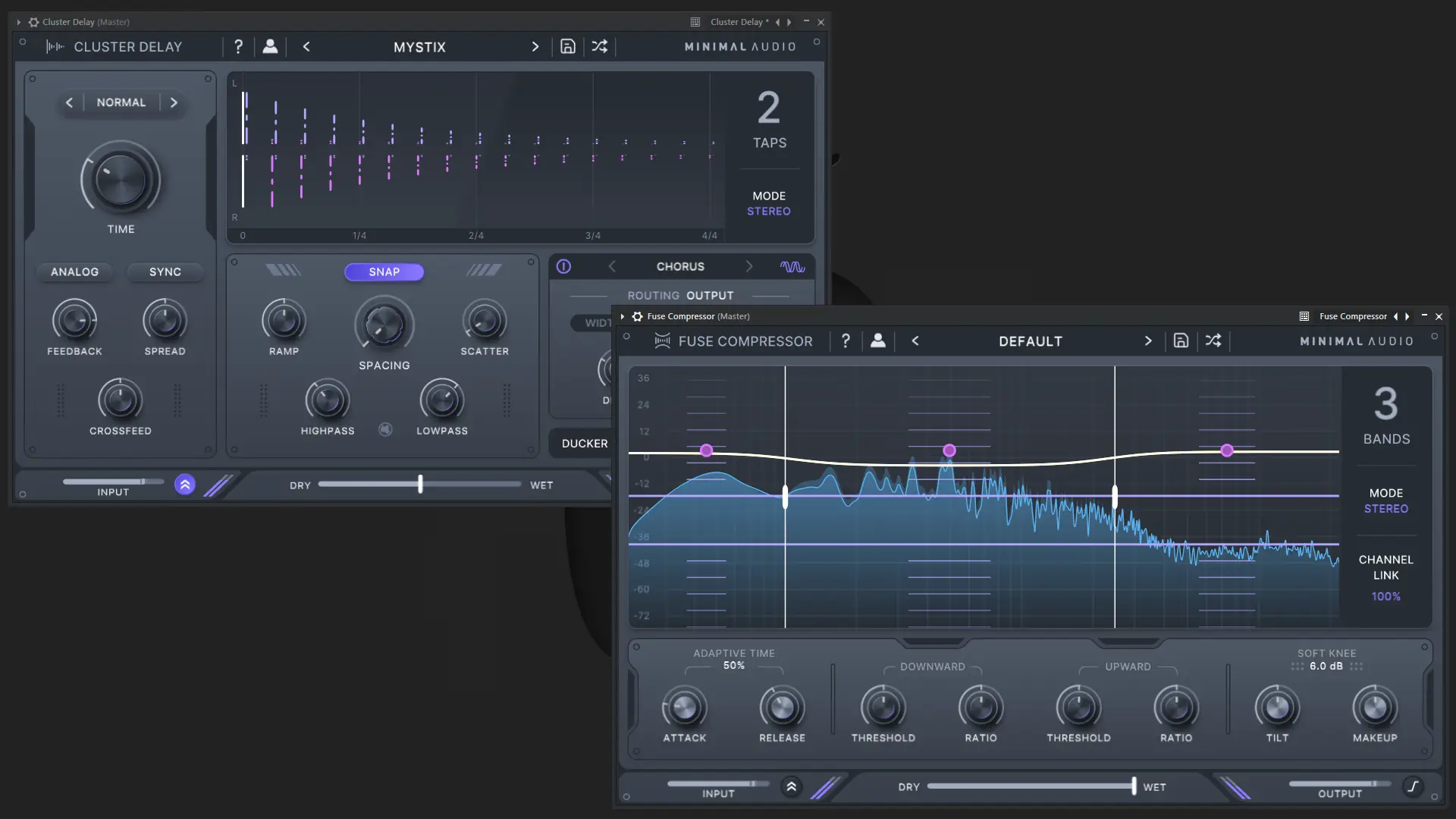The image size is (1456, 819).
Task: Click the next preset arrow beside DEFAULT
Action: 1148,340
